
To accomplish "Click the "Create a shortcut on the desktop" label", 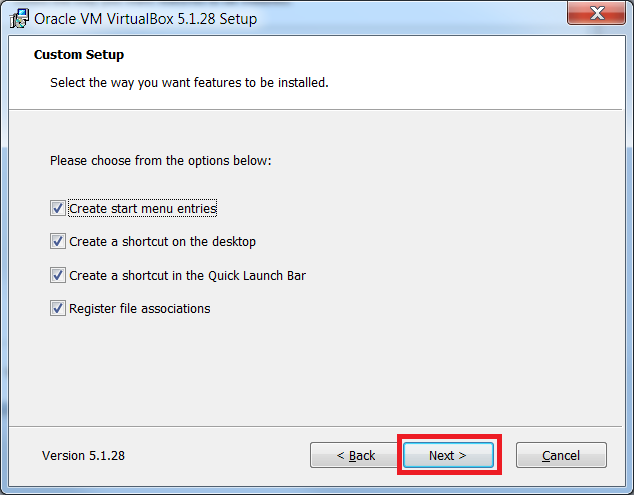I will pyautogui.click(x=162, y=241).
